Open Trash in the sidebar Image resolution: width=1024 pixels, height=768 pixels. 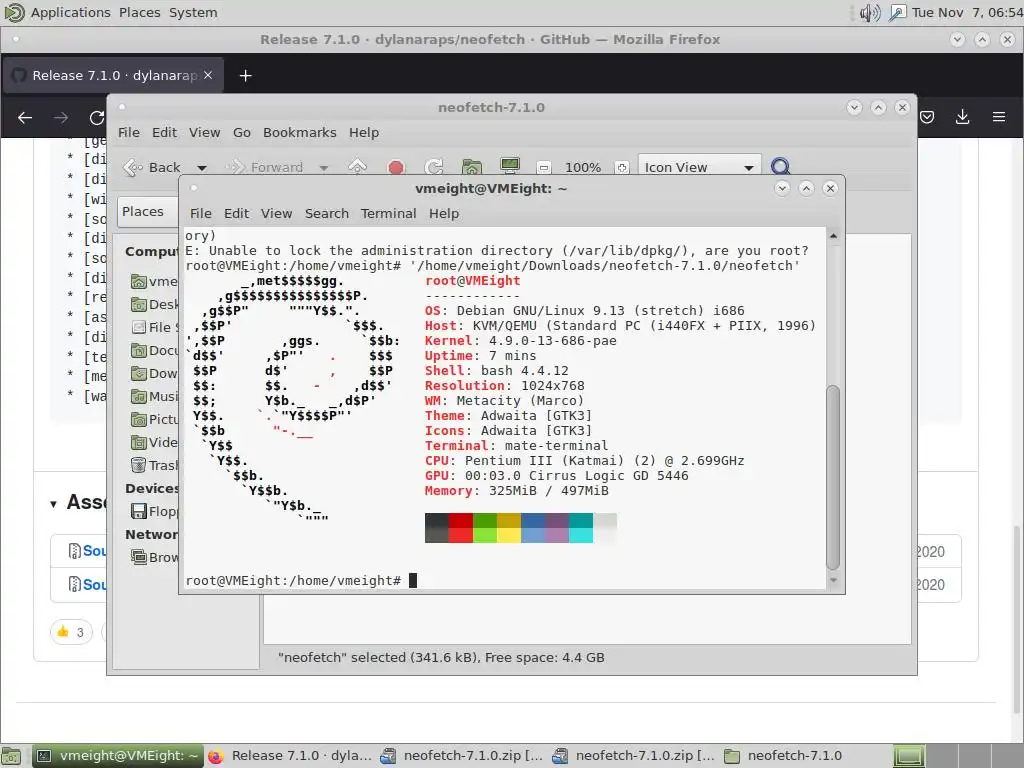[155, 465]
